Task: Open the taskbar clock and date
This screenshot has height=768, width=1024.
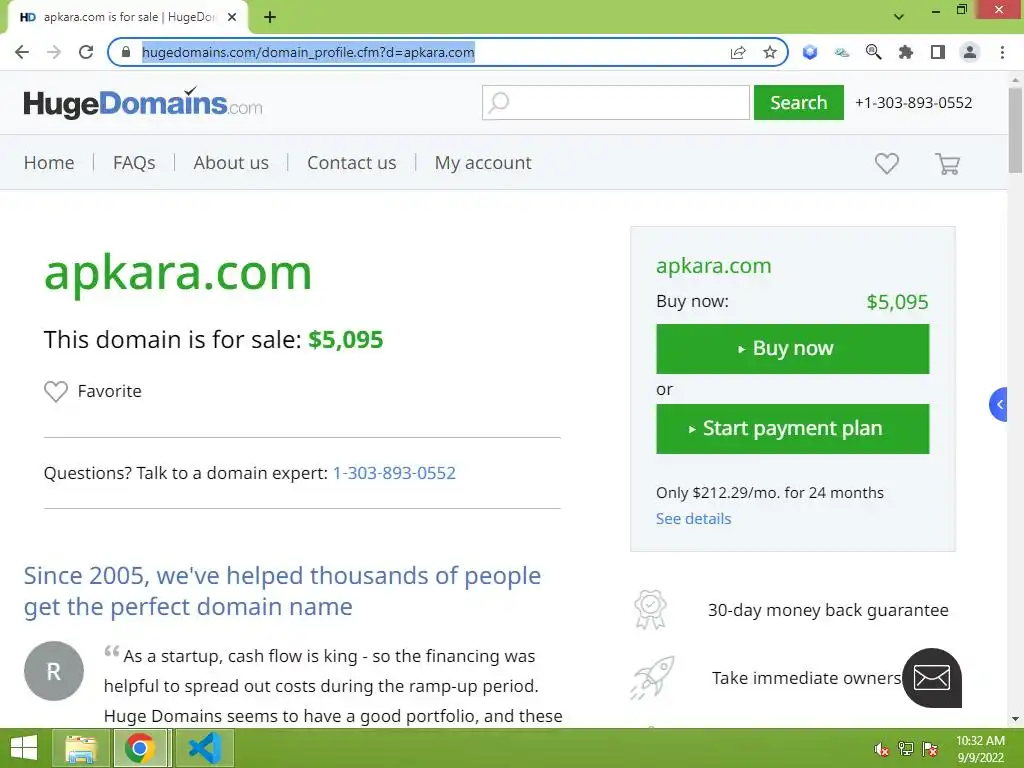Action: (980, 749)
